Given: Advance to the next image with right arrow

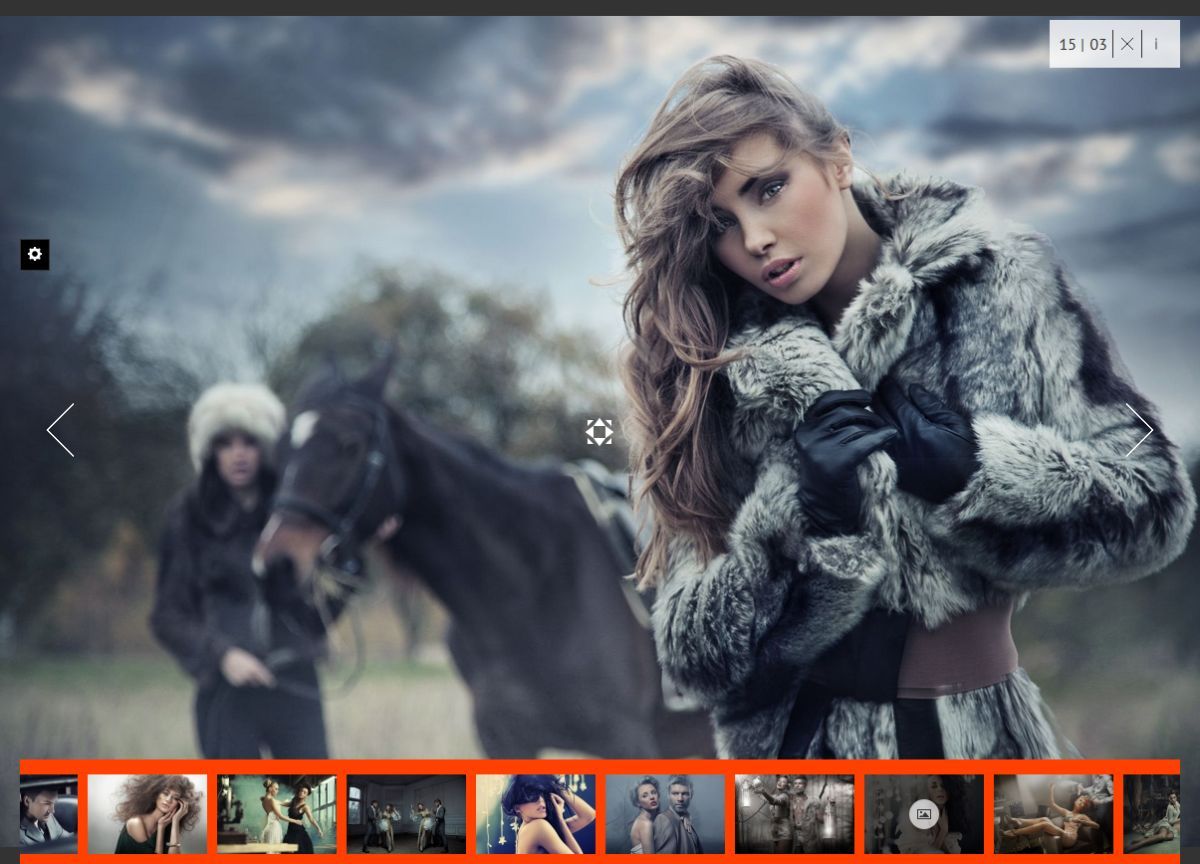Looking at the screenshot, I should [1139, 430].
